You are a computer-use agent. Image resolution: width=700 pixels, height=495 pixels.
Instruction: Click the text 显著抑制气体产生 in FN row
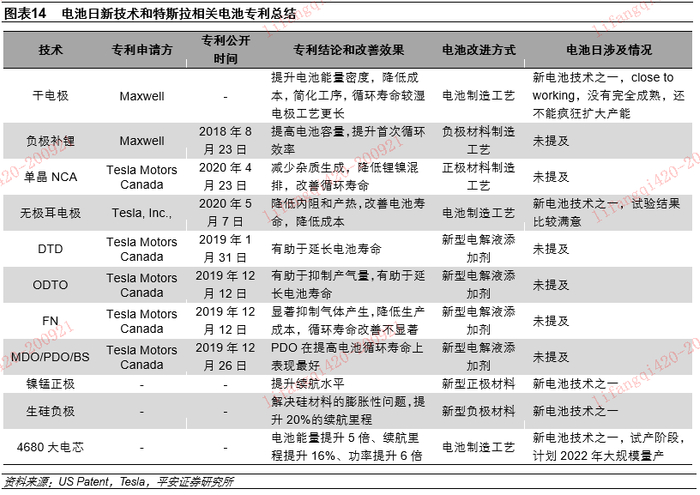320,312
